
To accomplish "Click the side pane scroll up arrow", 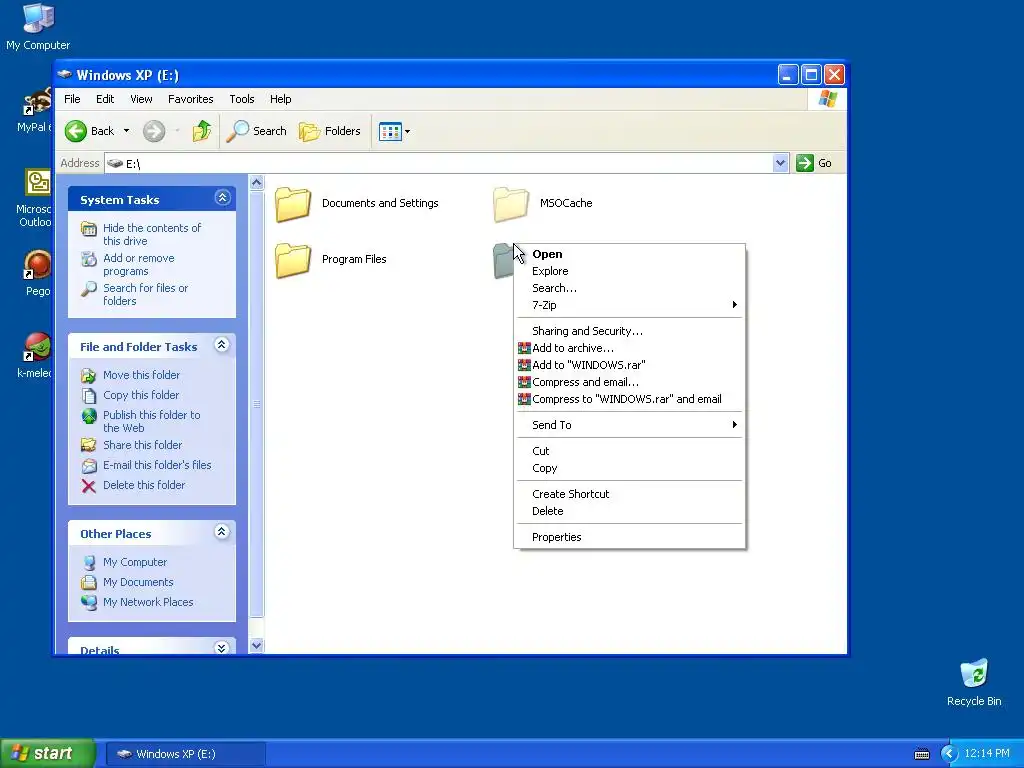I will point(257,183).
